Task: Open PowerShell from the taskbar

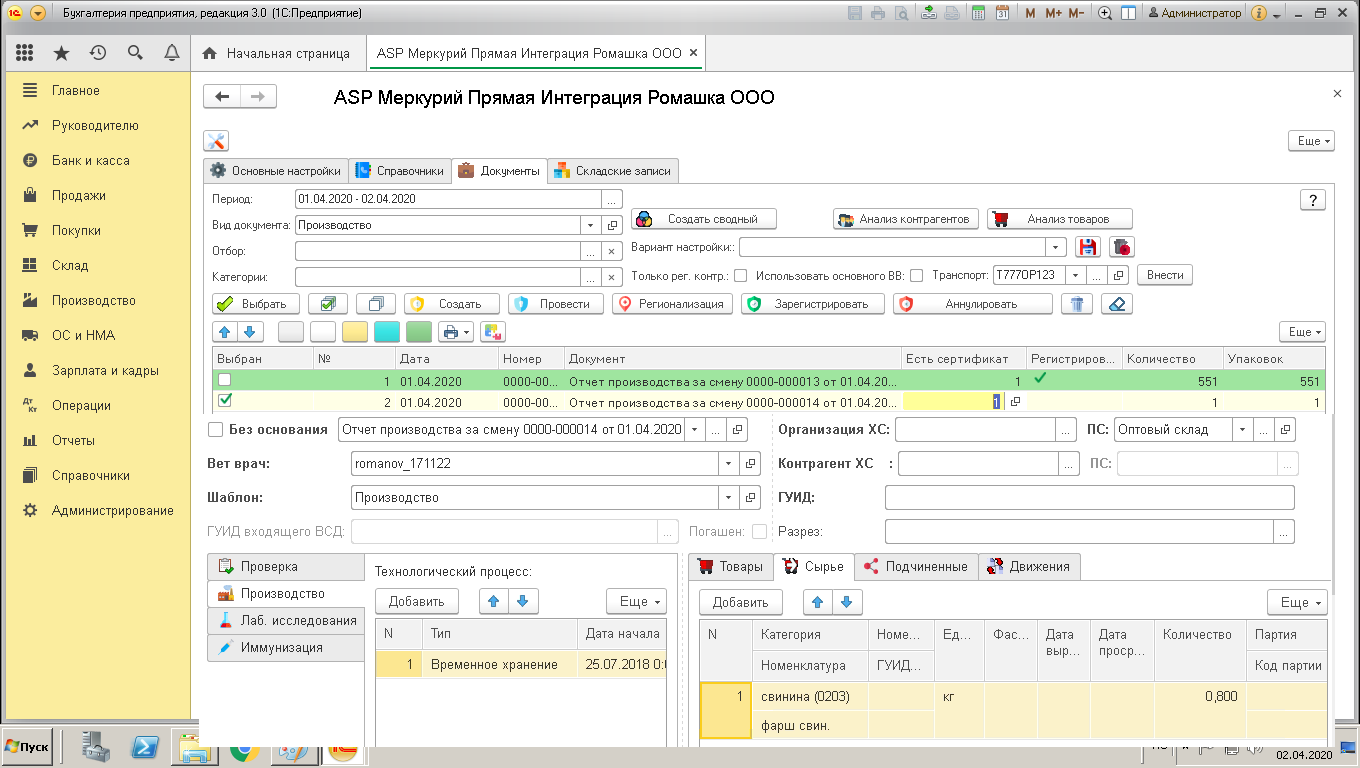Action: pyautogui.click(x=146, y=747)
